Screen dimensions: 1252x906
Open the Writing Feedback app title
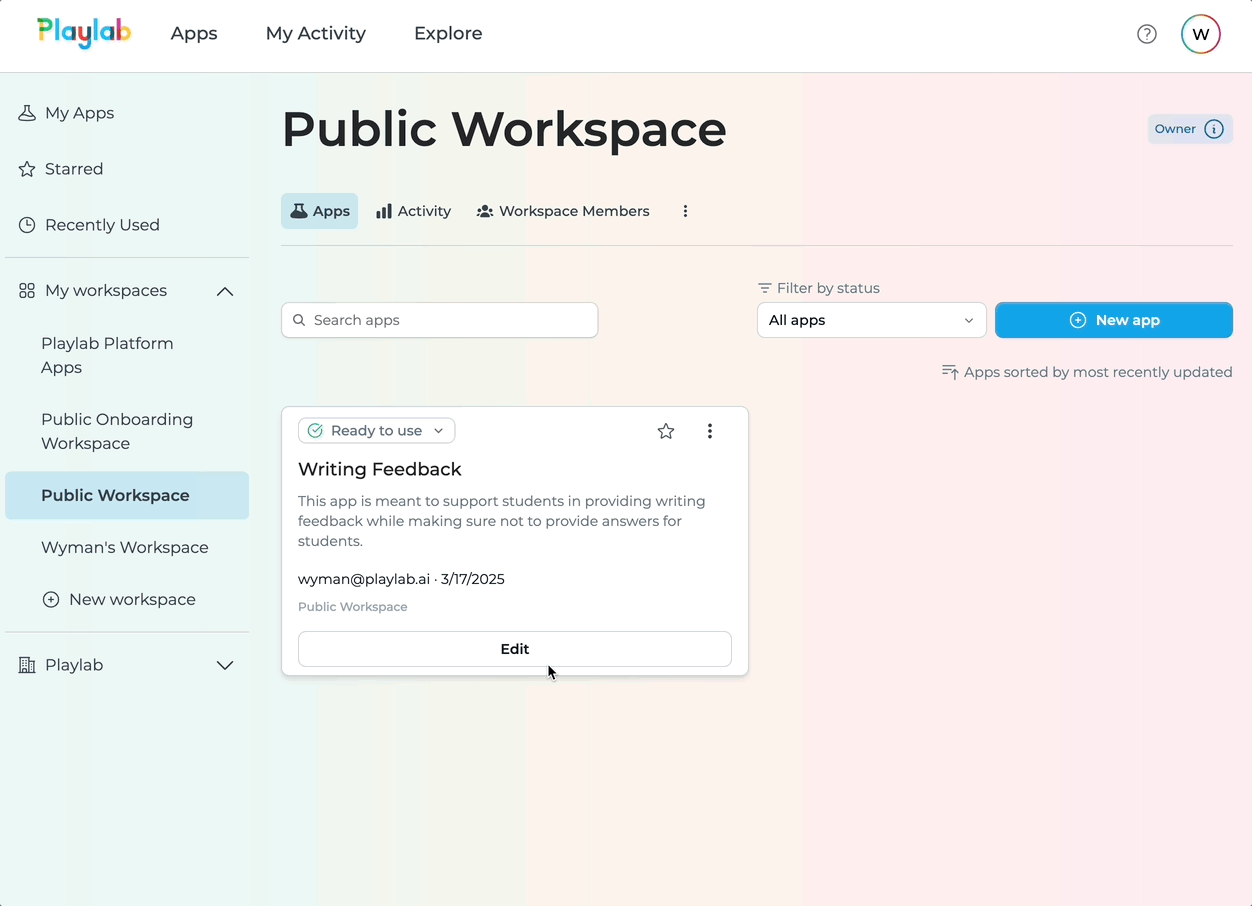point(380,469)
